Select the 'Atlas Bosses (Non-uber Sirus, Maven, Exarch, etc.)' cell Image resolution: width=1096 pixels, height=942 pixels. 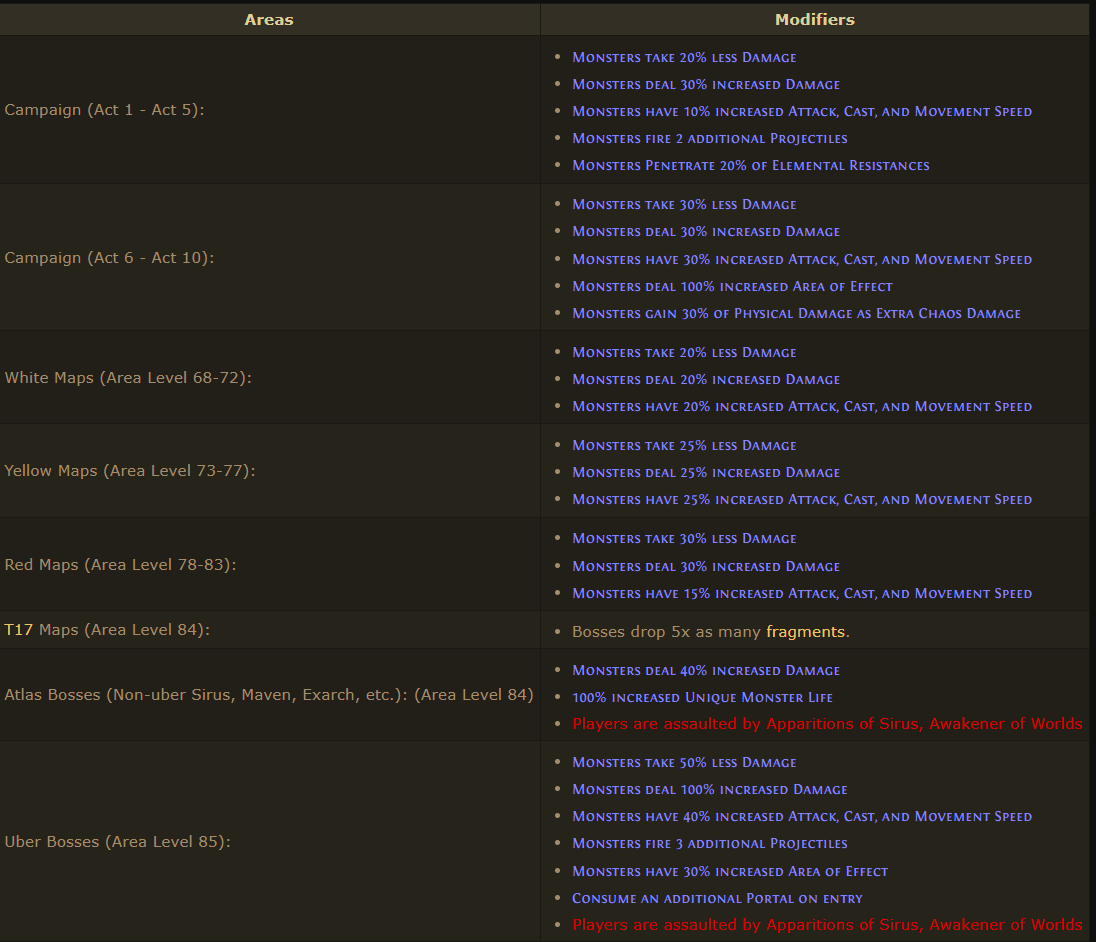coord(268,695)
